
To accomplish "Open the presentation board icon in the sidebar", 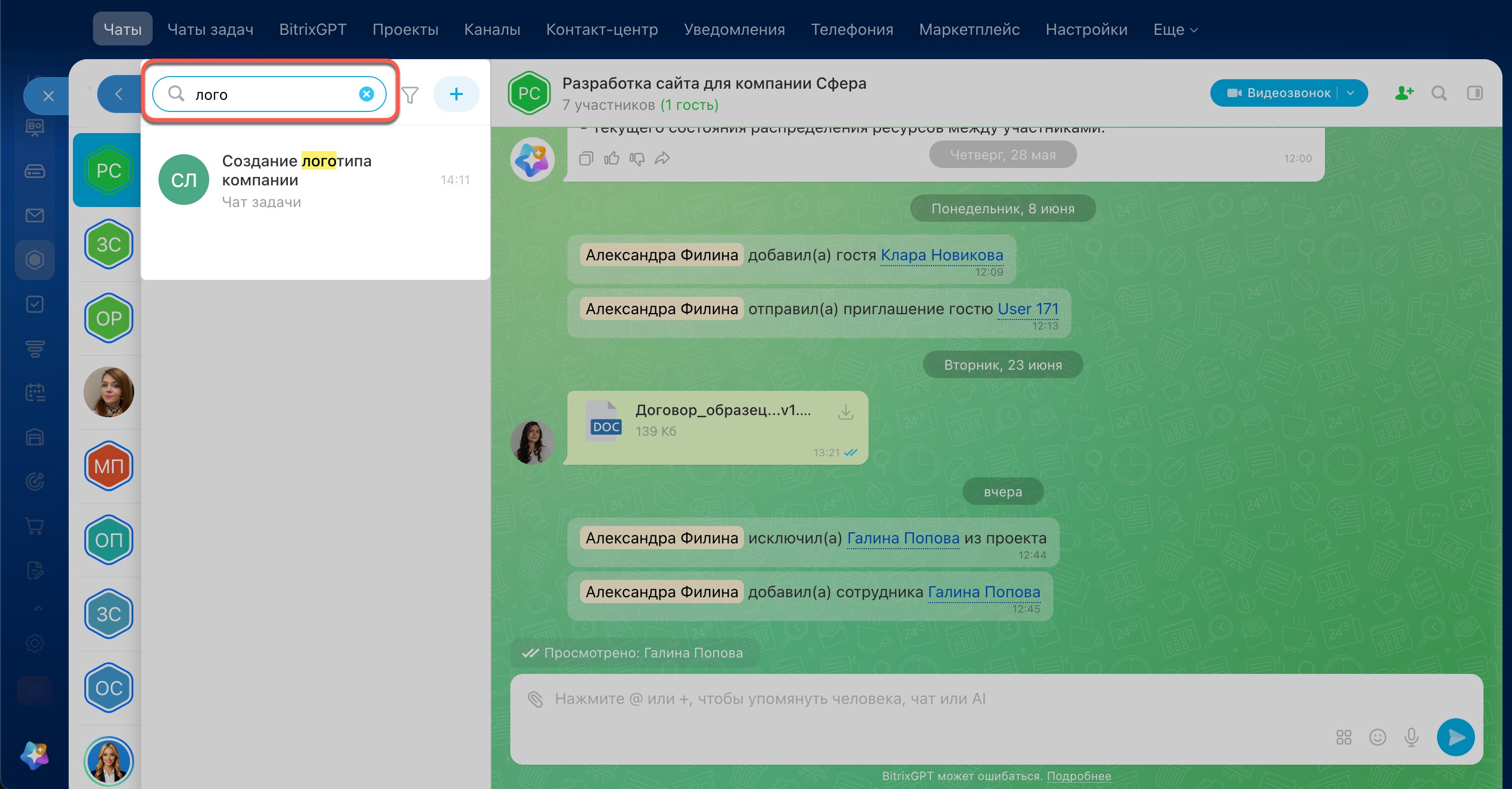I will point(35,127).
